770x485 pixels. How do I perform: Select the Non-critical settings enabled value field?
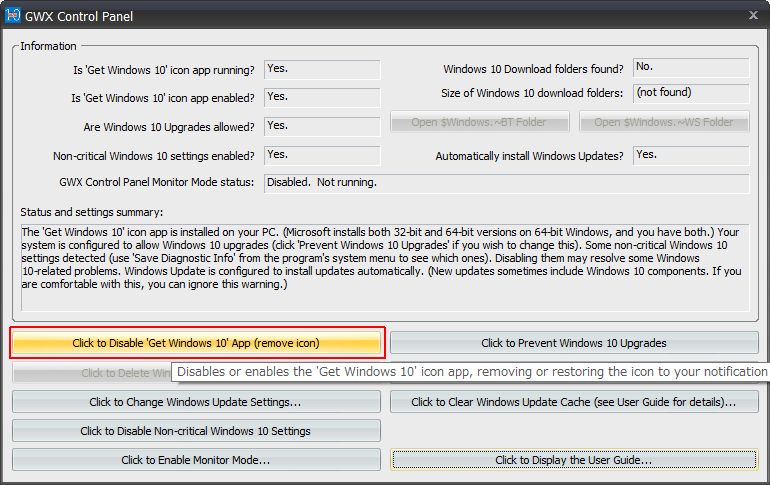click(321, 155)
